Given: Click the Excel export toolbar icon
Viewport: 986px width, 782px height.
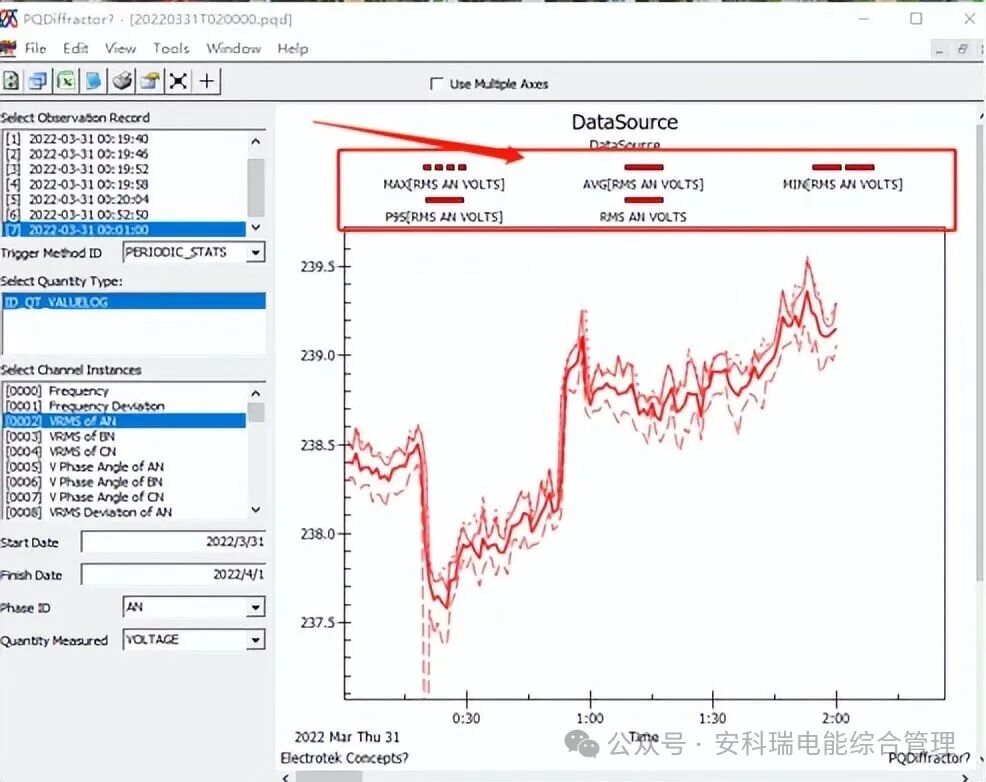Looking at the screenshot, I should pos(66,81).
